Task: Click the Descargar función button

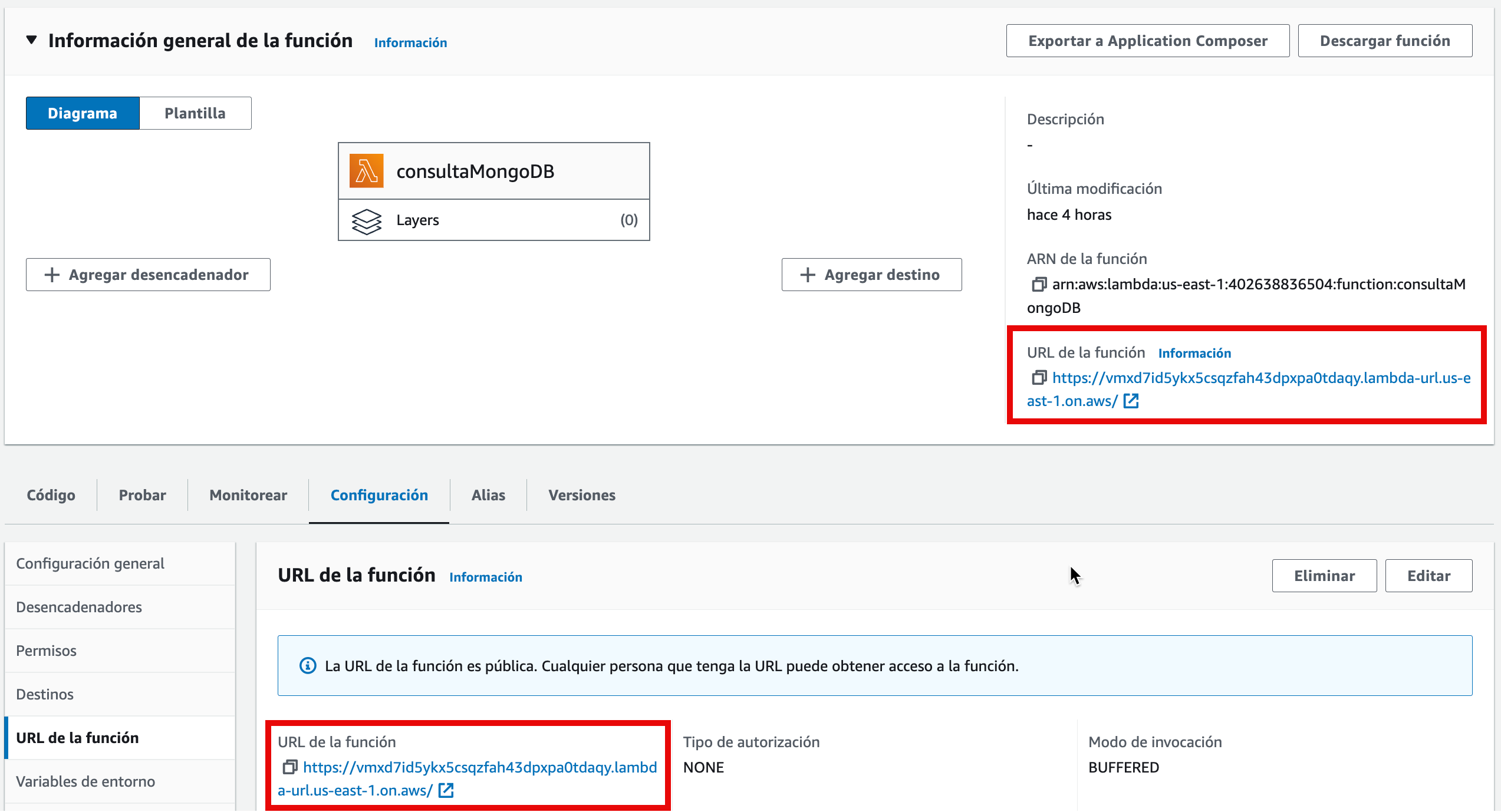Action: [x=1385, y=41]
